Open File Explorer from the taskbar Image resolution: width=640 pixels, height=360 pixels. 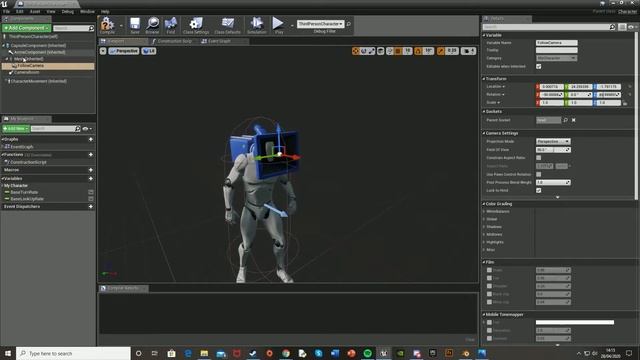coord(204,353)
